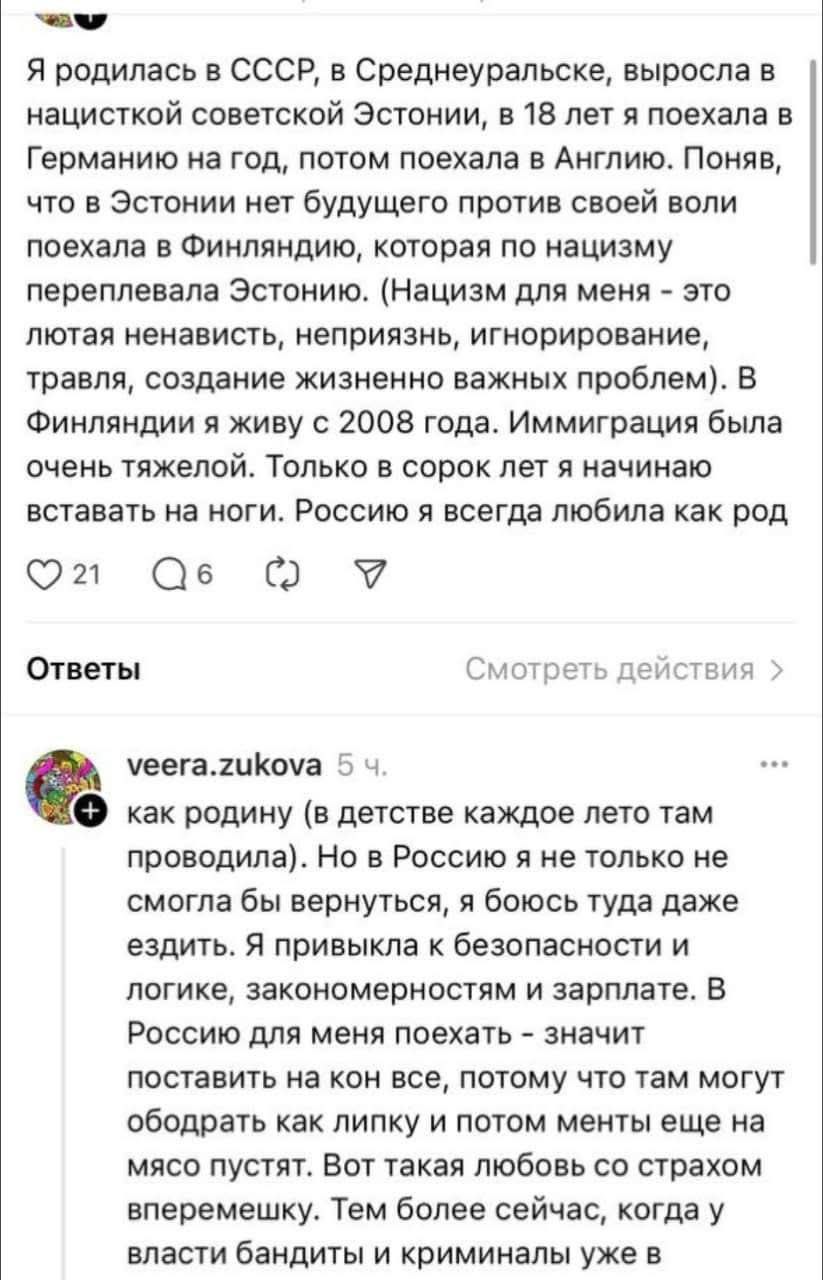Like the post with the heart icon
Viewport: 823px width, 1280px height.
[x=41, y=571]
